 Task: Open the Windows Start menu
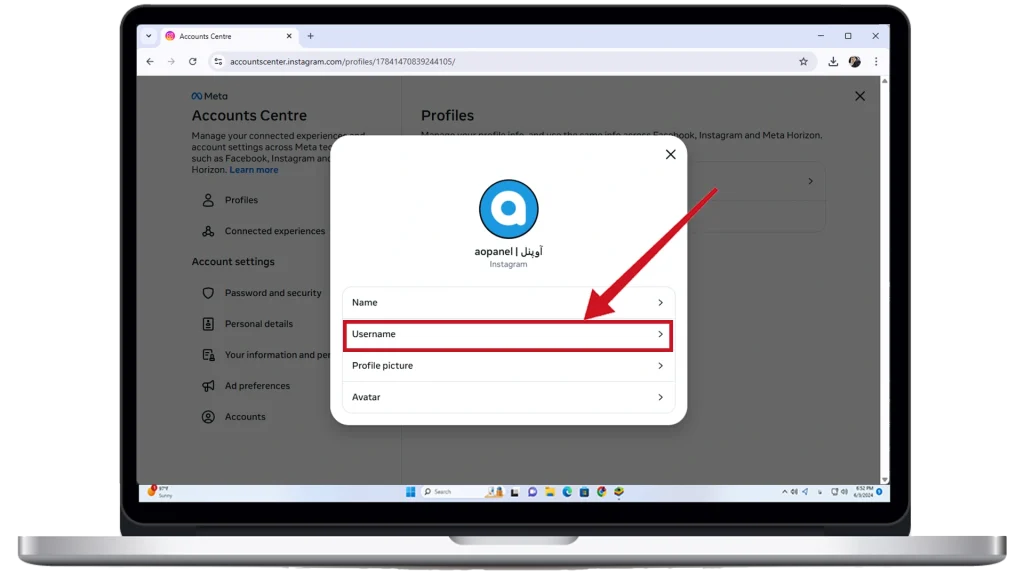(410, 492)
